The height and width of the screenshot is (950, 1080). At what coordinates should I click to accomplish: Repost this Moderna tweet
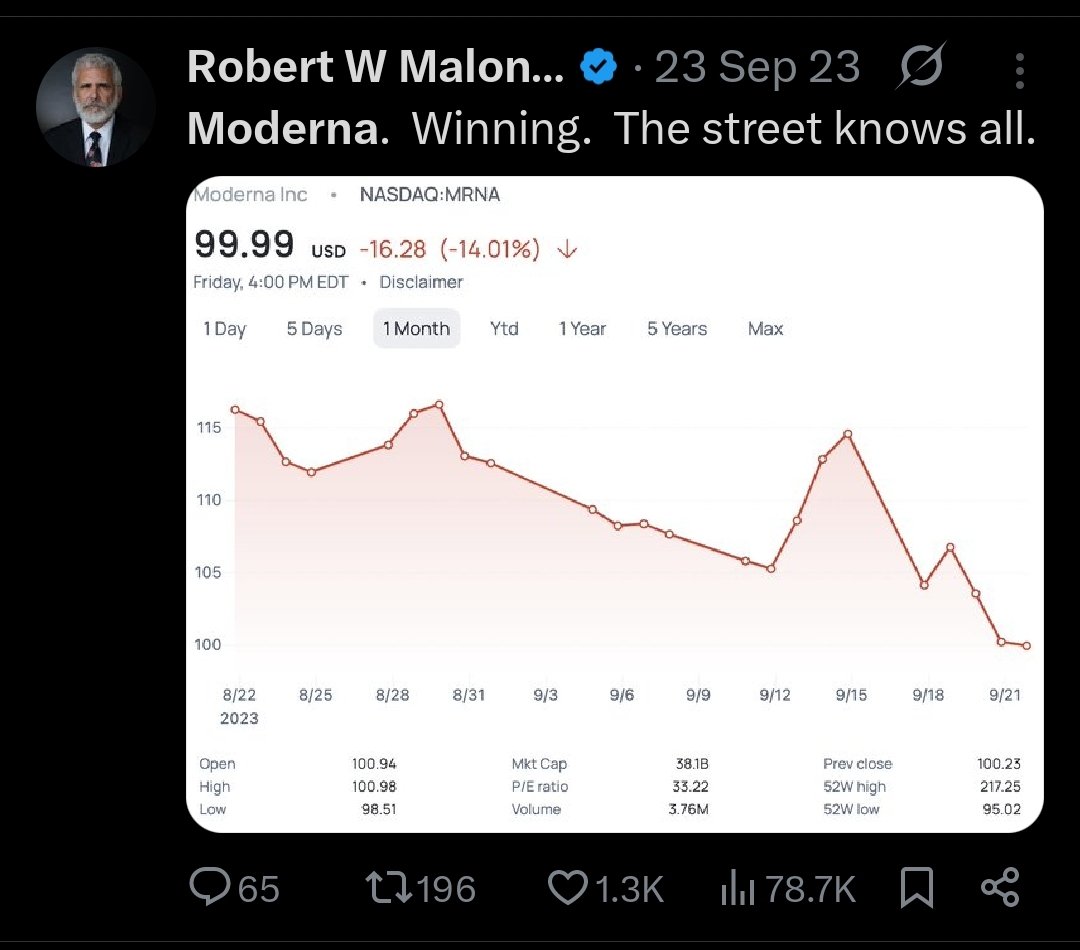[x=384, y=887]
